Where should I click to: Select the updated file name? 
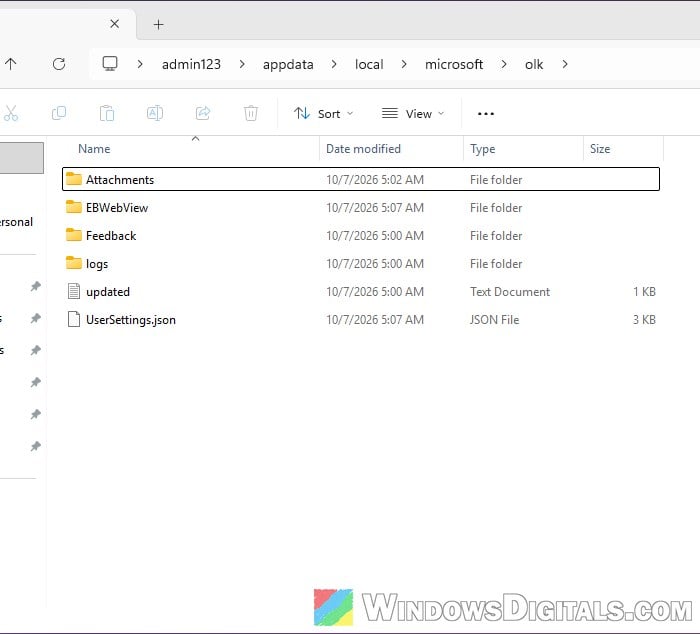tap(108, 292)
